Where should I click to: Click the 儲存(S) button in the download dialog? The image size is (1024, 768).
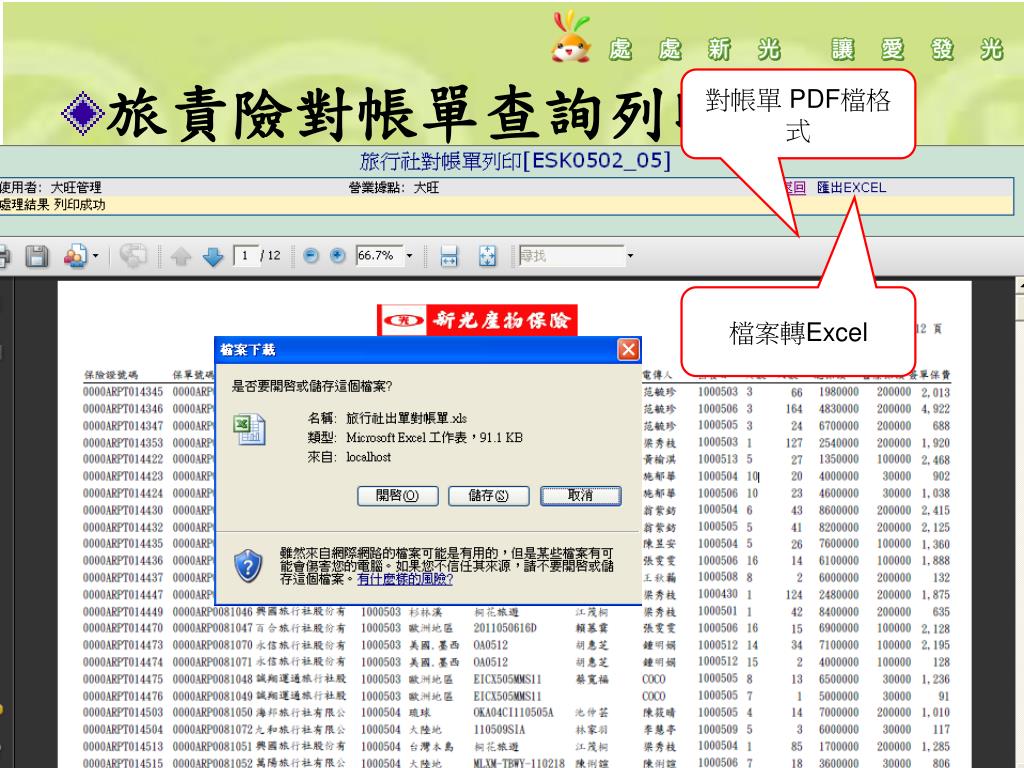(x=488, y=496)
